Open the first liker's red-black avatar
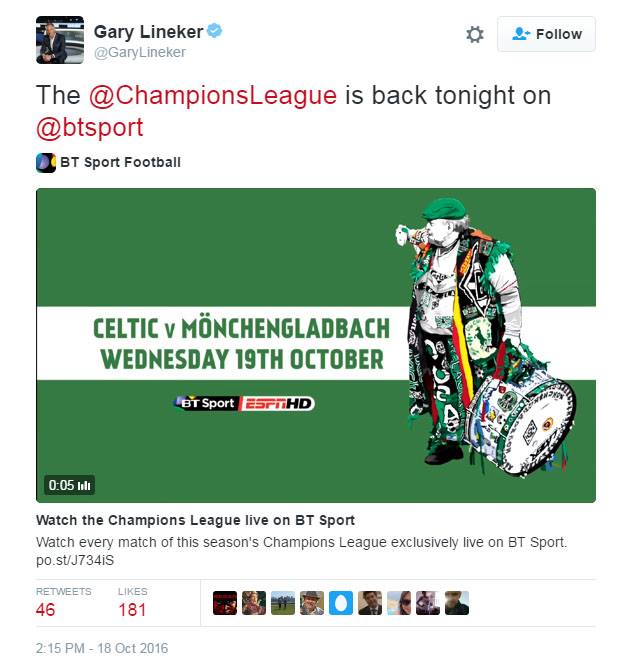630x665 pixels. 225,603
